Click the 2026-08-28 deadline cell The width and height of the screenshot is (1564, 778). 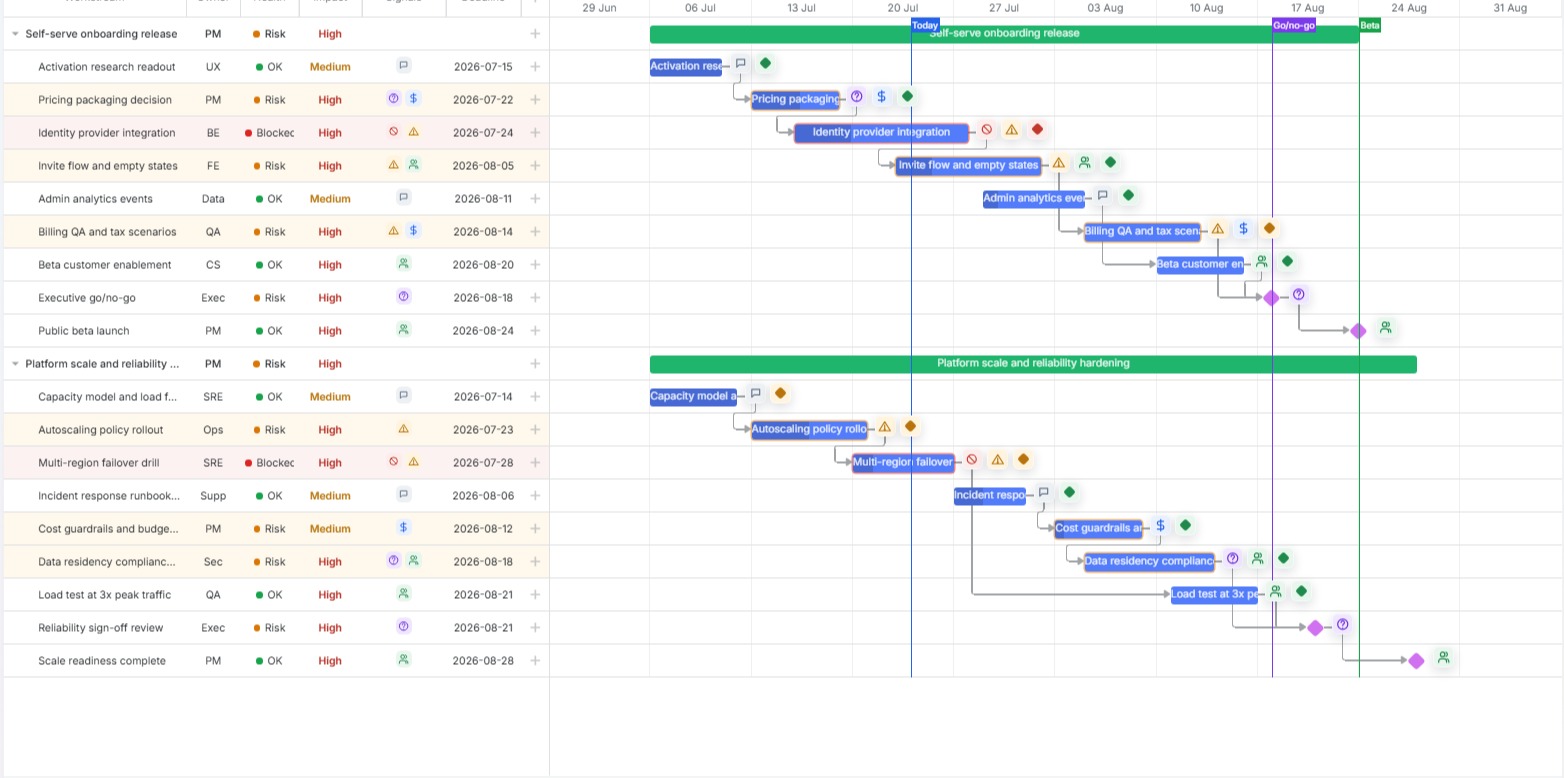pos(483,661)
